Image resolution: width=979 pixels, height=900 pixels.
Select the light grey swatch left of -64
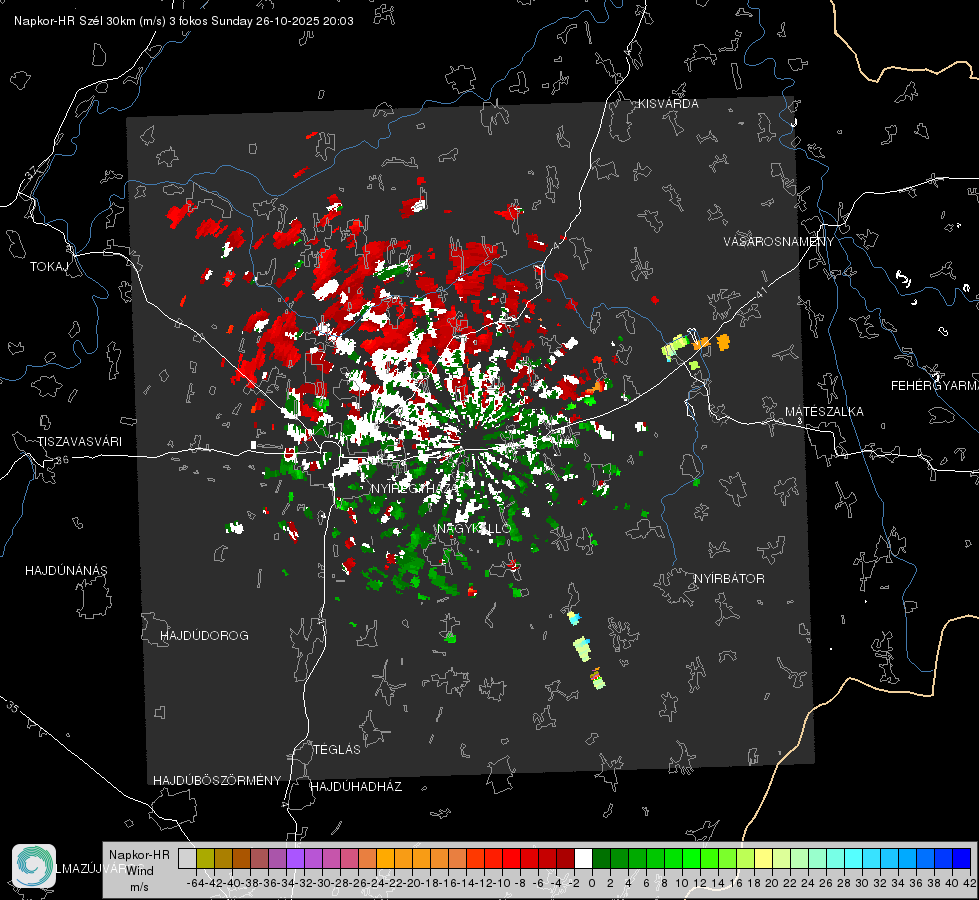187,858
